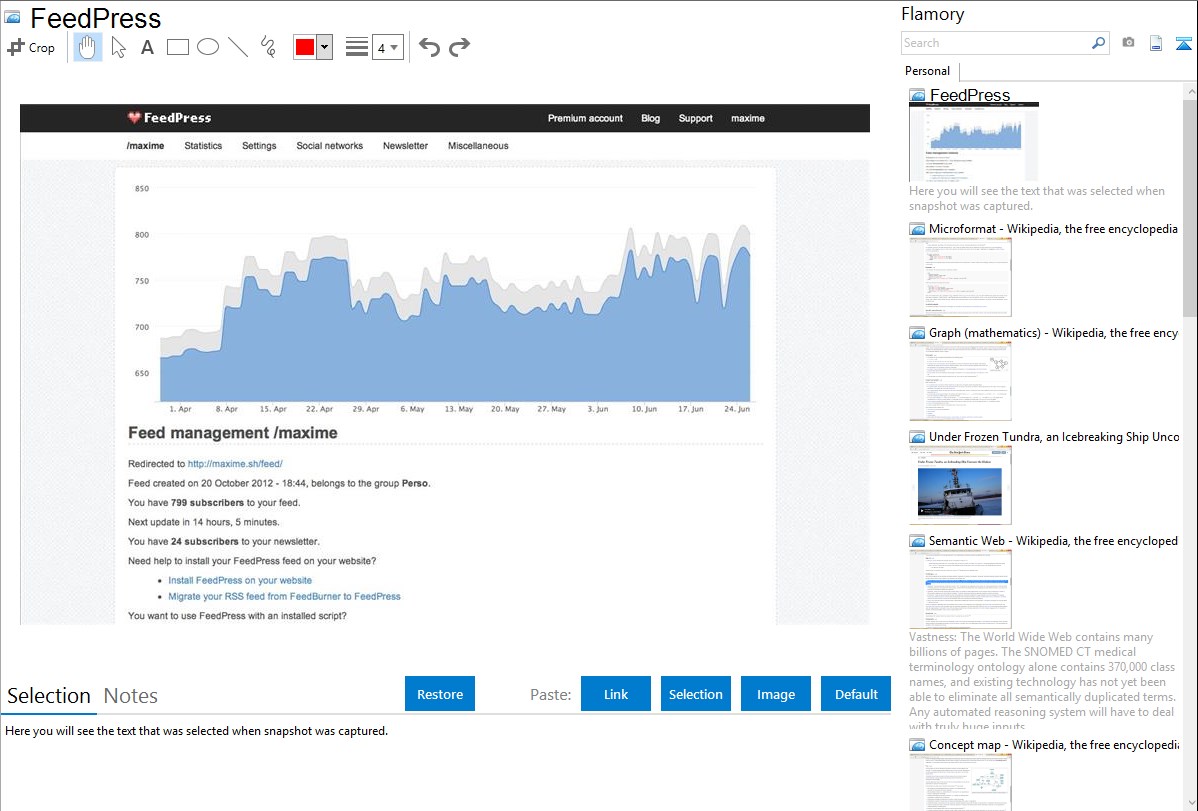Open the Under Frozen Tundra ship thumbnail
Image resolution: width=1198 pixels, height=811 pixels.
[960, 485]
